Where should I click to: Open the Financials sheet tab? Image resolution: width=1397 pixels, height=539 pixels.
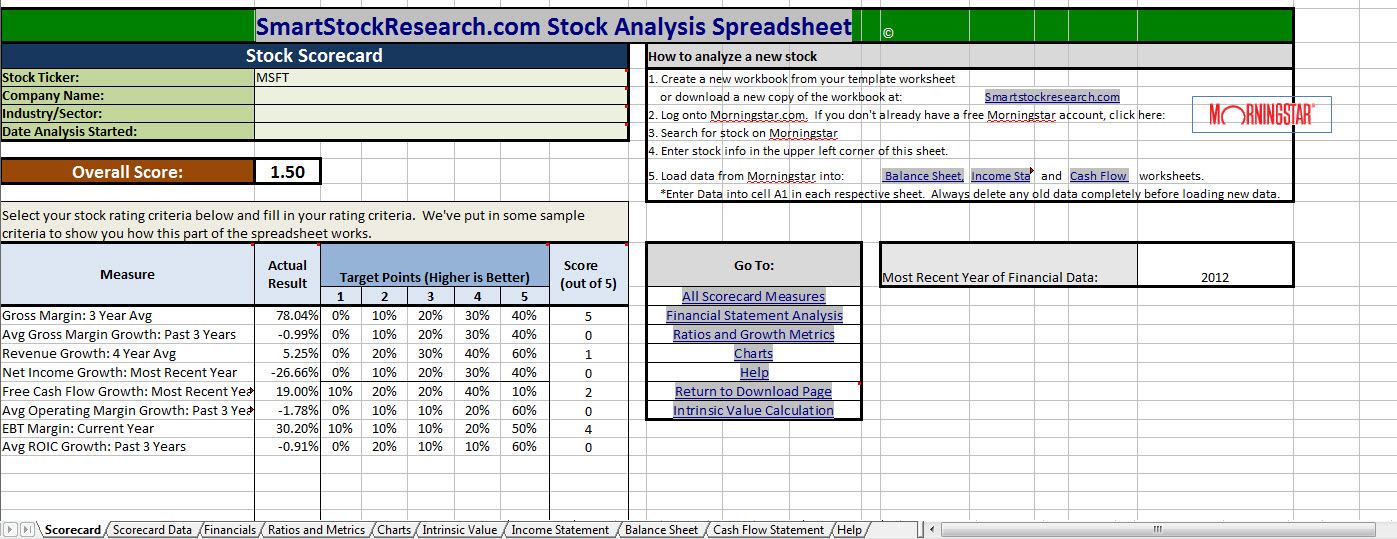[230, 530]
